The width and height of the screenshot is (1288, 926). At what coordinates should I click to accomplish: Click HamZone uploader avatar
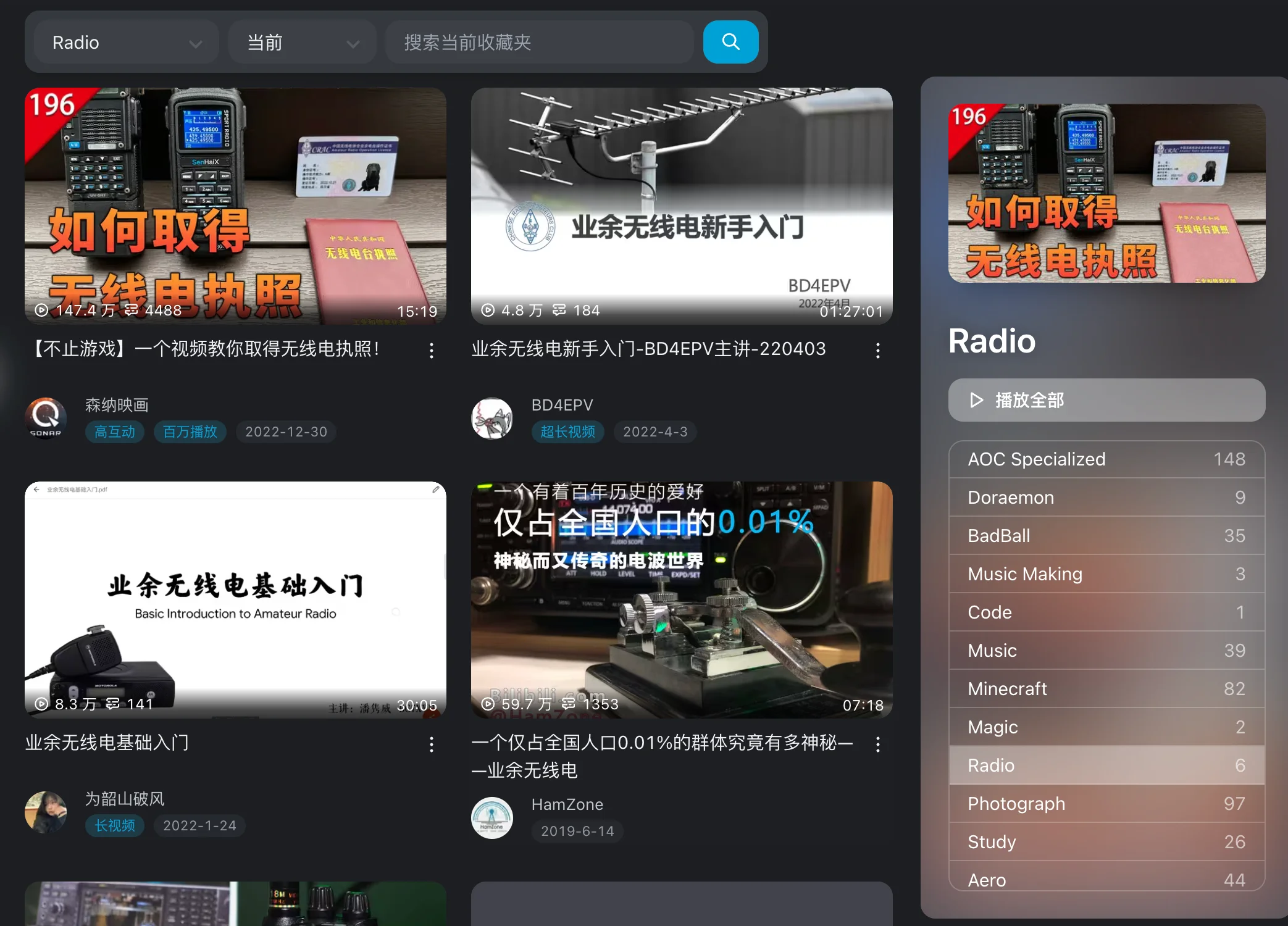click(492, 817)
